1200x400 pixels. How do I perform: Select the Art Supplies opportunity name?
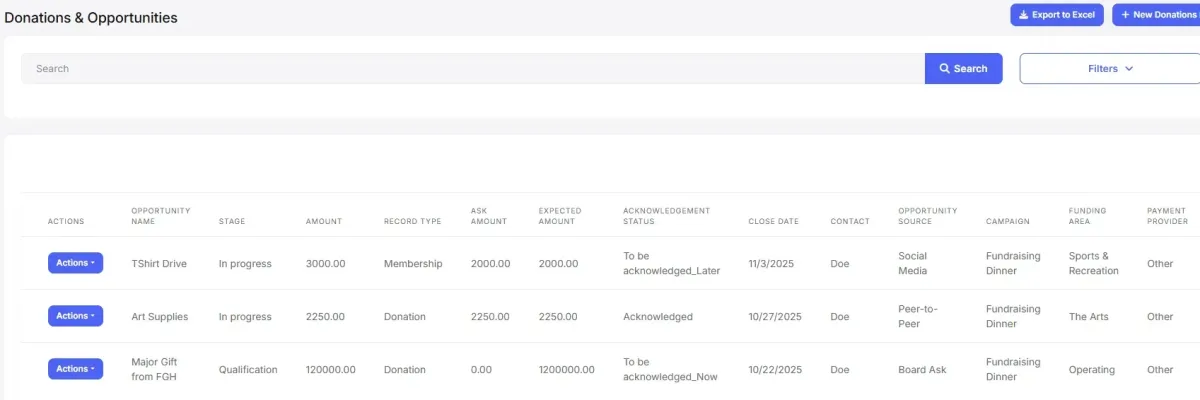[160, 317]
